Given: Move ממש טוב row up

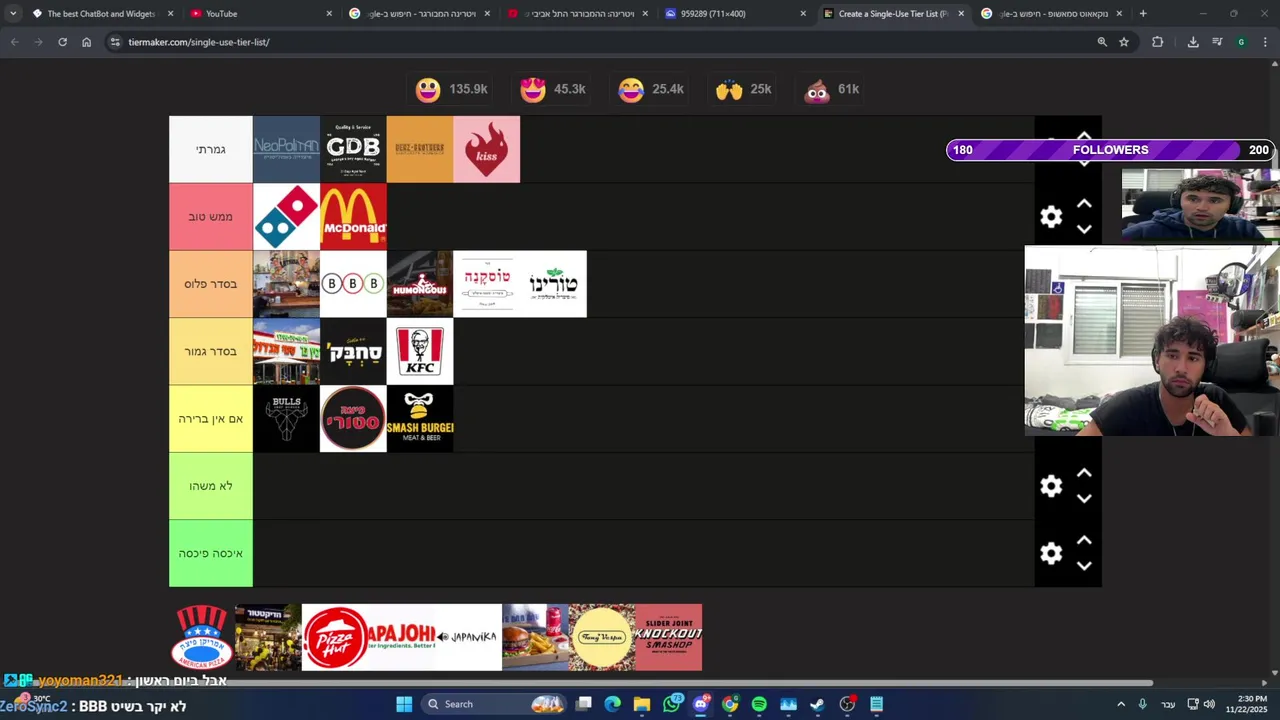Looking at the screenshot, I should [1084, 204].
